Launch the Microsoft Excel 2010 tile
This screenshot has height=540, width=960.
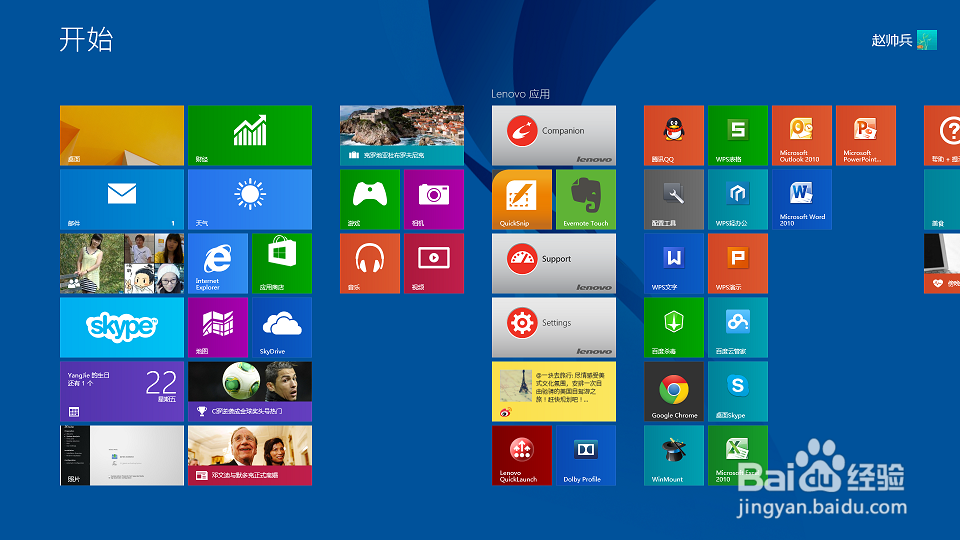coord(738,456)
